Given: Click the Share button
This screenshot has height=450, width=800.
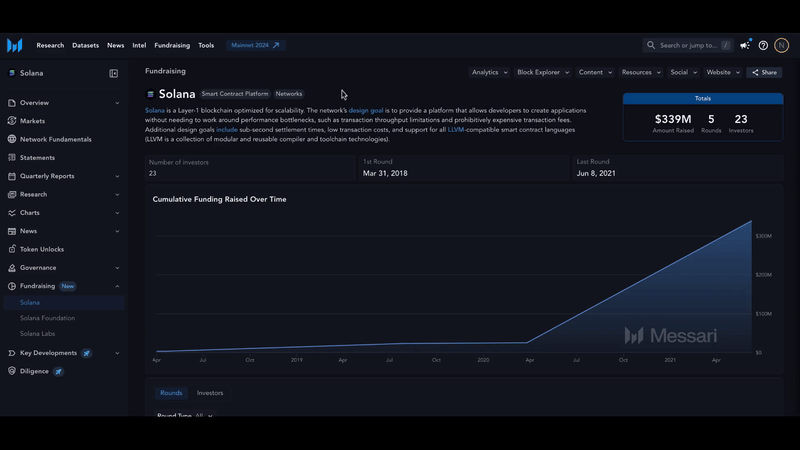Looking at the screenshot, I should click(x=764, y=72).
